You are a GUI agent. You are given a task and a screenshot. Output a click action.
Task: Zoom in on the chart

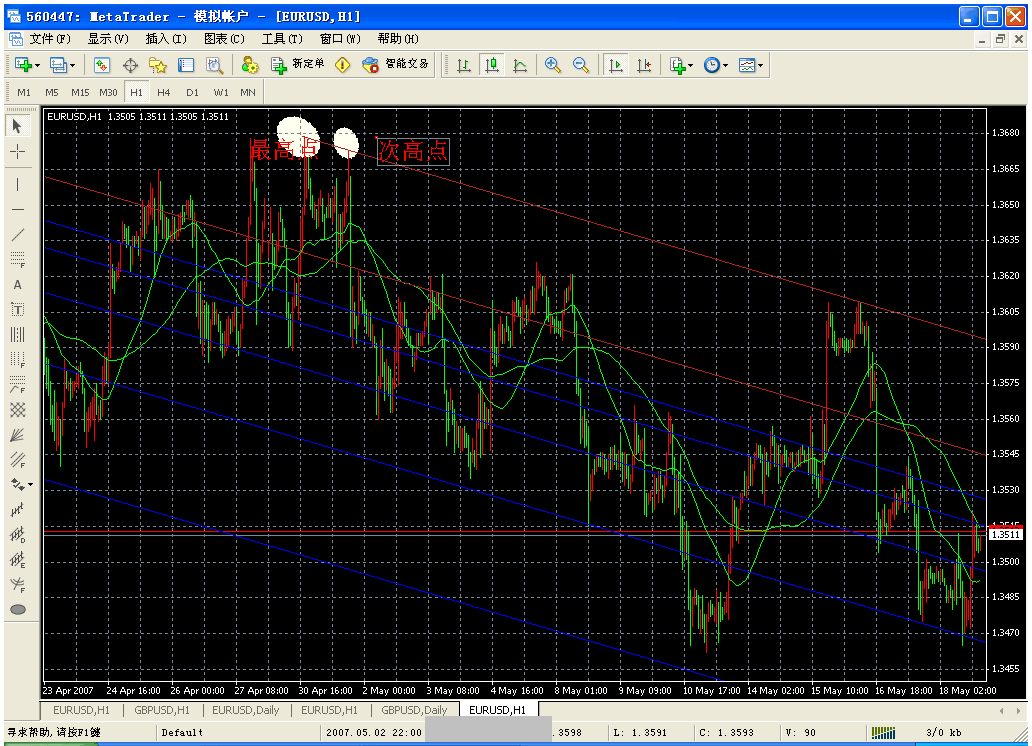(x=552, y=64)
